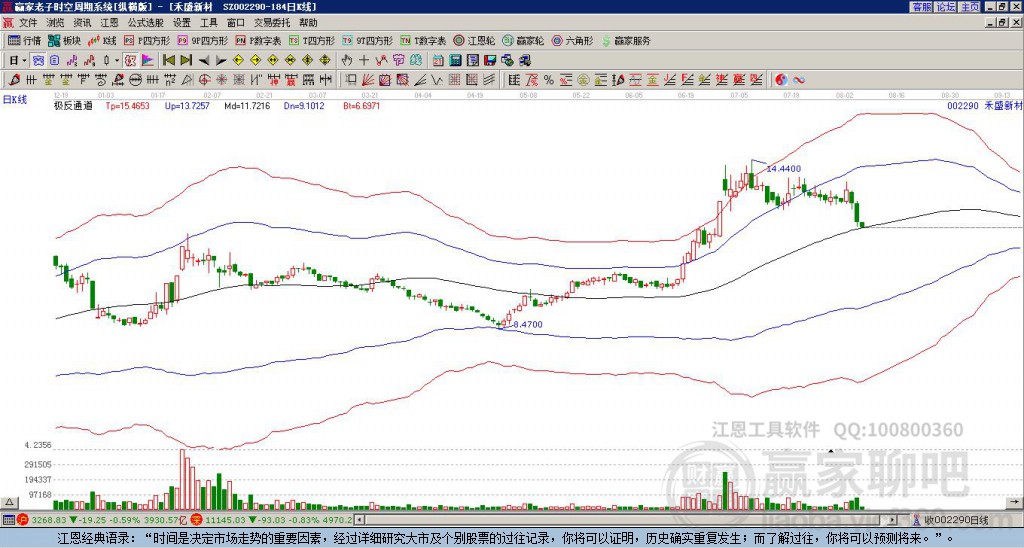Viewport: 1024px width, 548px height.
Task: Select the crosshair cursor tool
Action: pos(364,61)
